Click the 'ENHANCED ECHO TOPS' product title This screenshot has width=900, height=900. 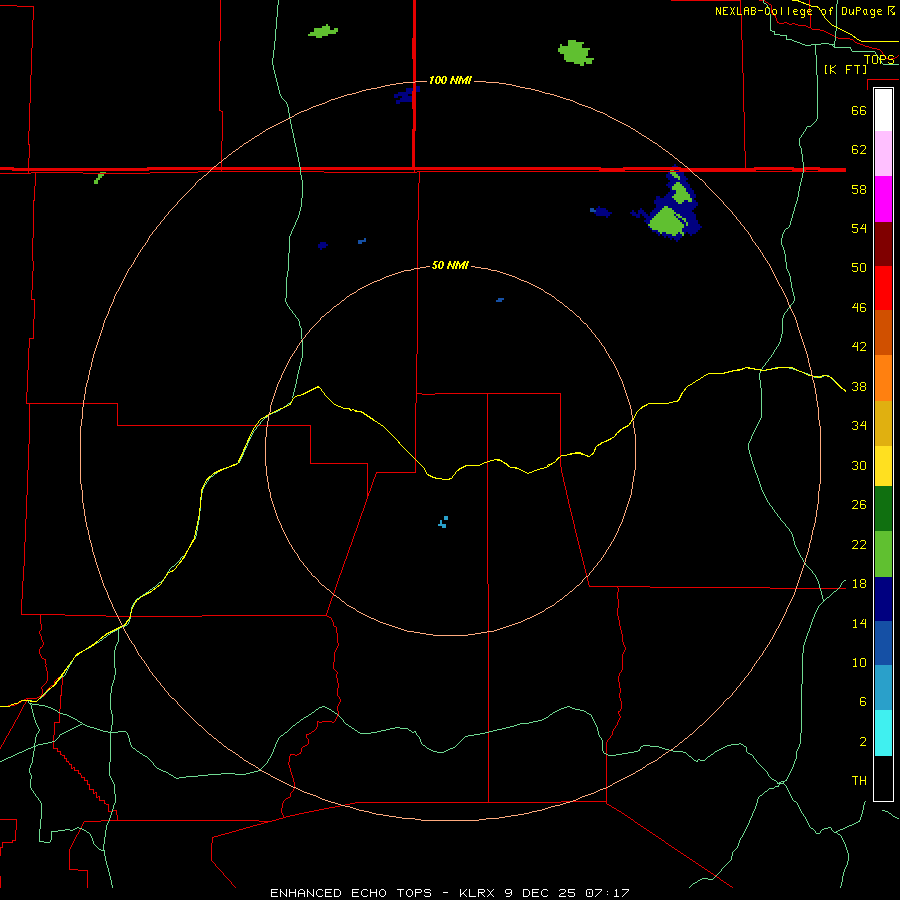tap(351, 893)
